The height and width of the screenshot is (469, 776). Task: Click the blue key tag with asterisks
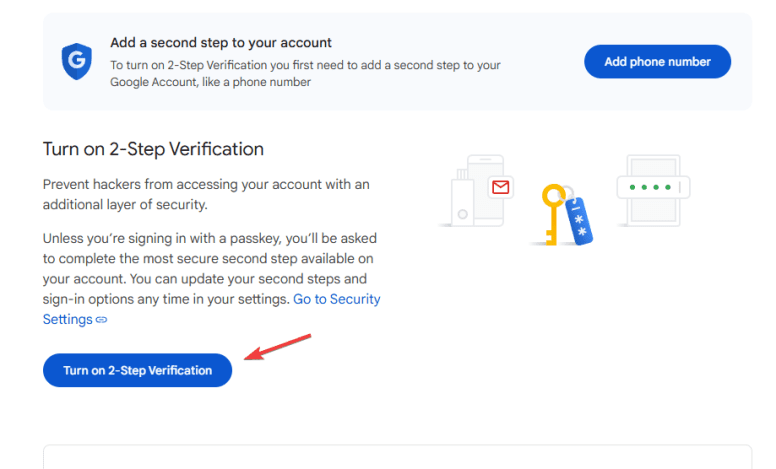pos(579,220)
